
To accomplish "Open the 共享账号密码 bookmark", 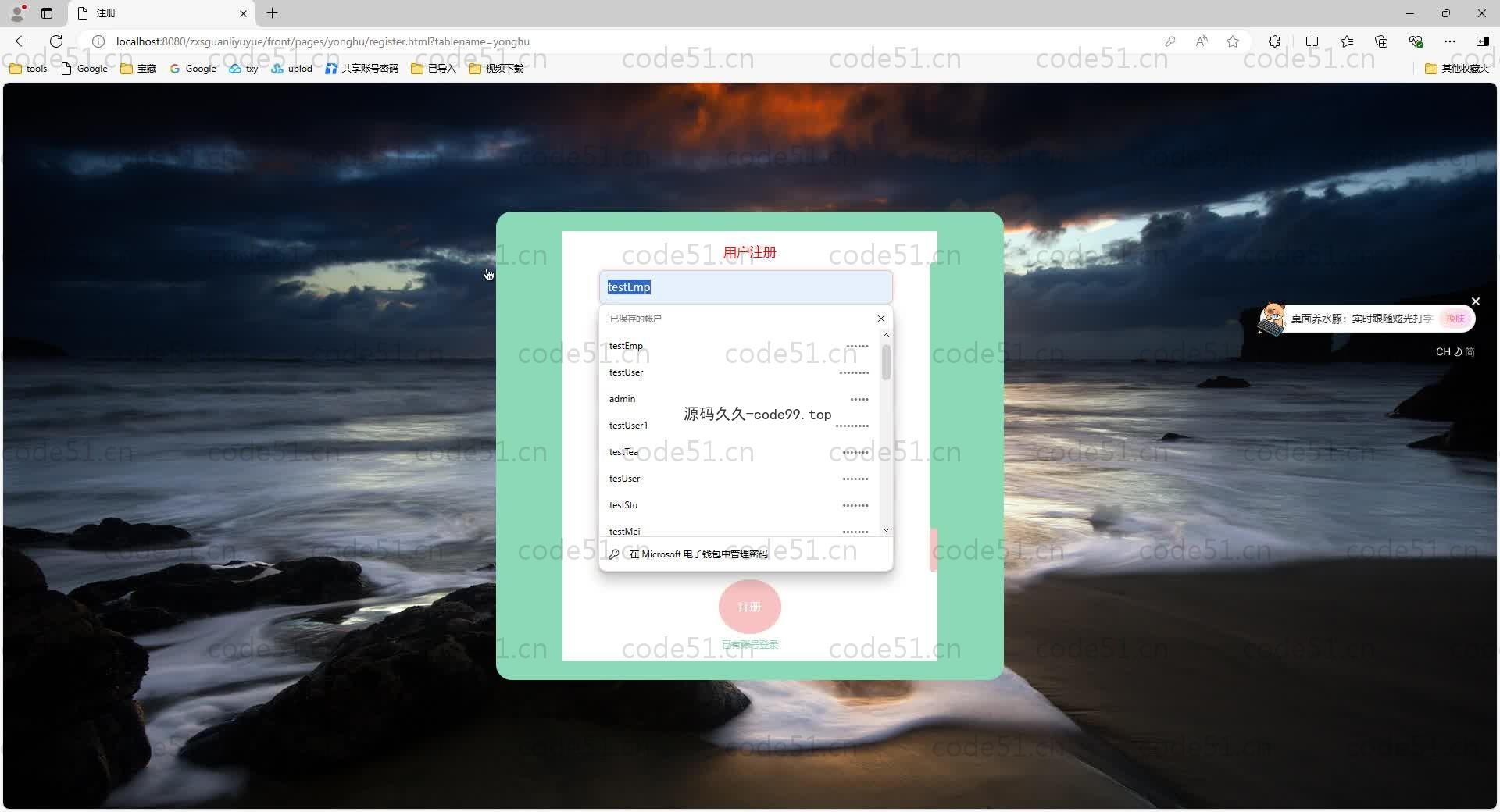I will pyautogui.click(x=362, y=69).
